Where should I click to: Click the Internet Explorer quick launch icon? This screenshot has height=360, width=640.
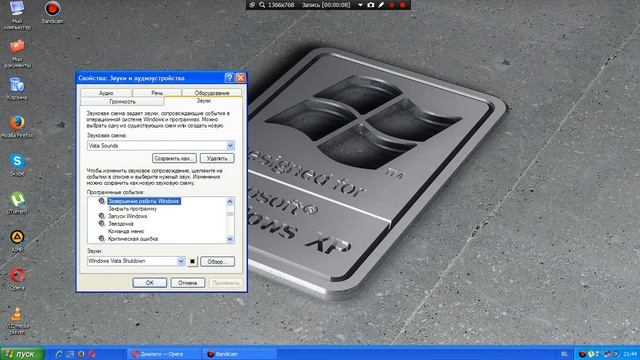coord(59,354)
